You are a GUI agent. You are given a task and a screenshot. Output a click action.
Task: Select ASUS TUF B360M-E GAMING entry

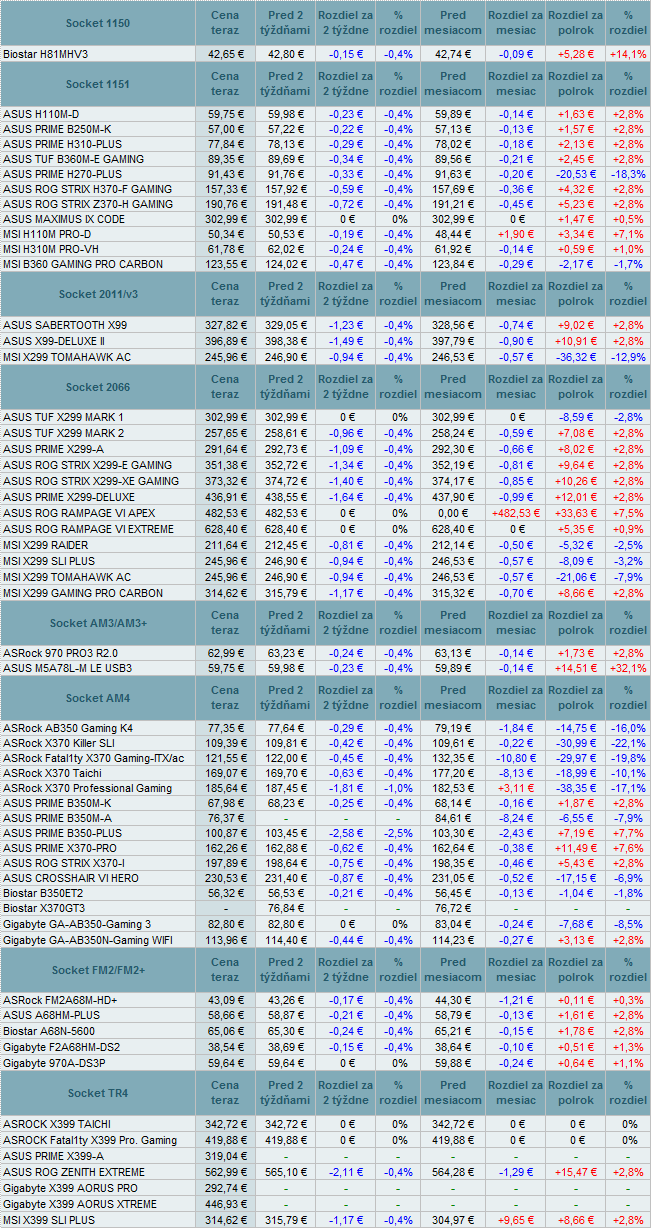73,159
